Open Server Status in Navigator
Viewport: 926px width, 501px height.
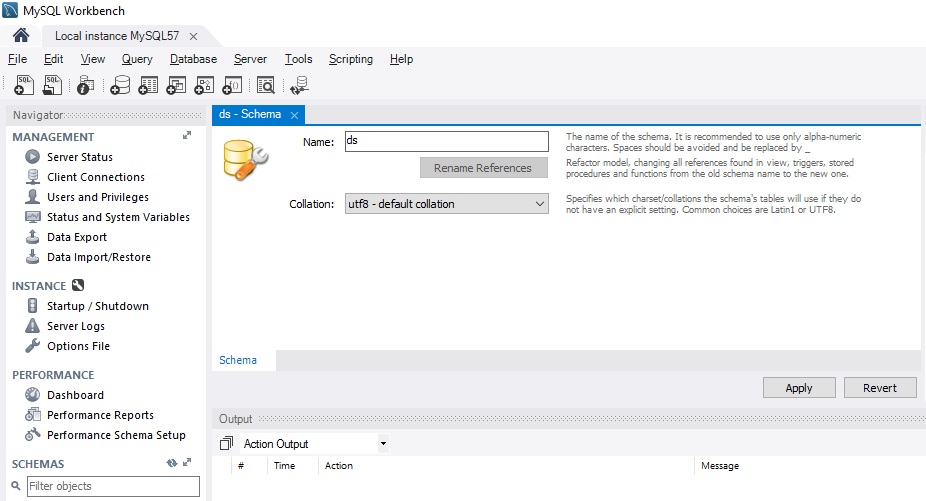(x=80, y=157)
